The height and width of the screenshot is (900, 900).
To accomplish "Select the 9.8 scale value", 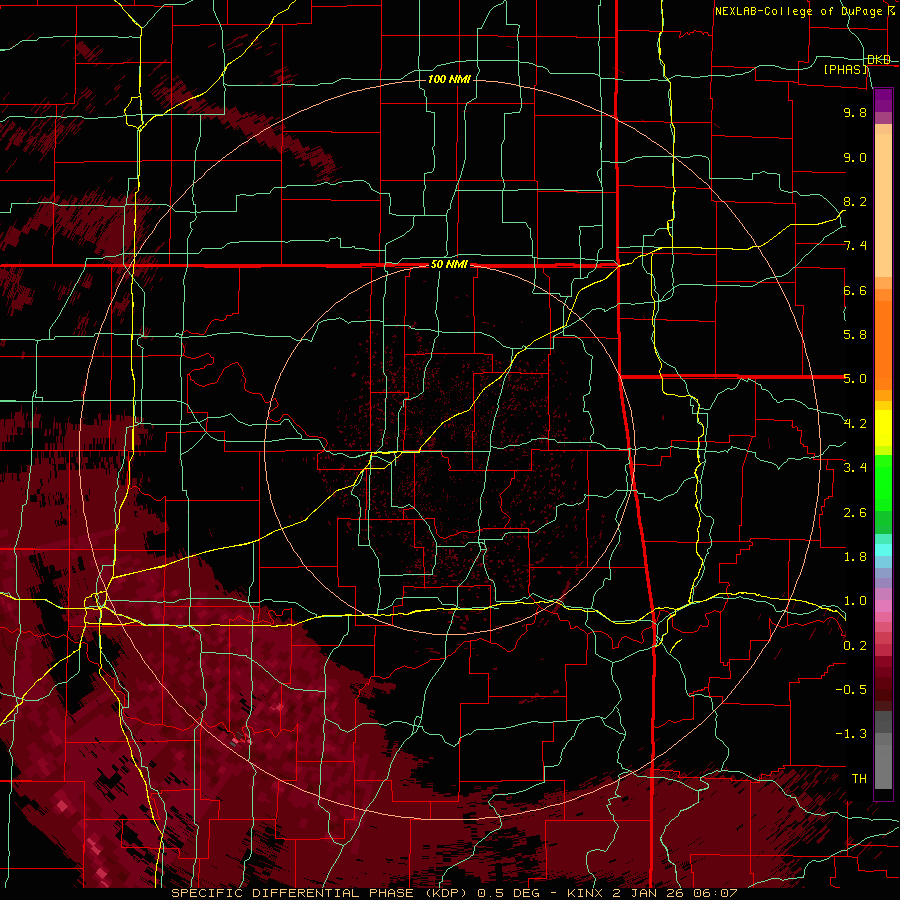I will (x=855, y=113).
